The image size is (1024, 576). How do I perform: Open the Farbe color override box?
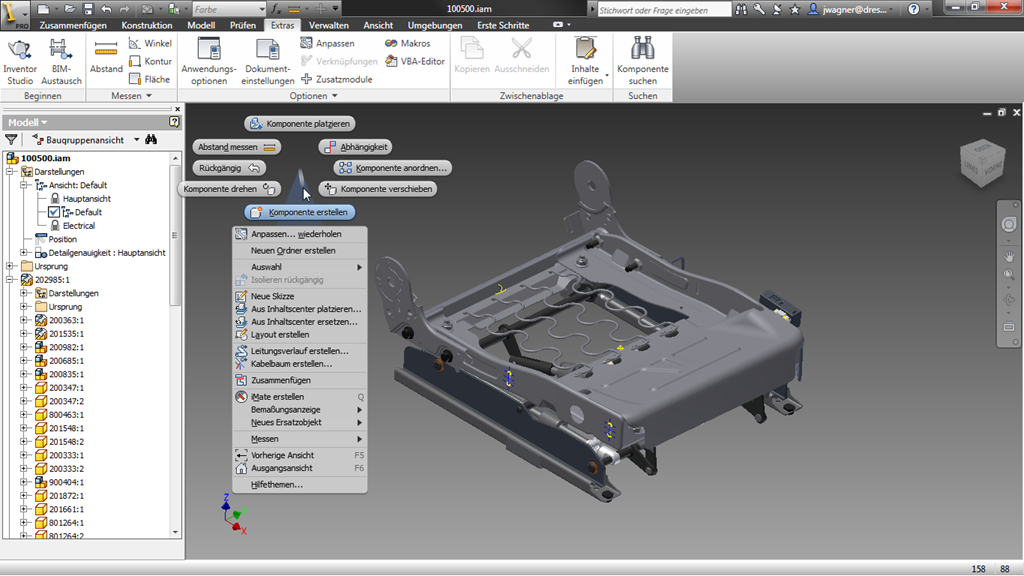pyautogui.click(x=229, y=9)
